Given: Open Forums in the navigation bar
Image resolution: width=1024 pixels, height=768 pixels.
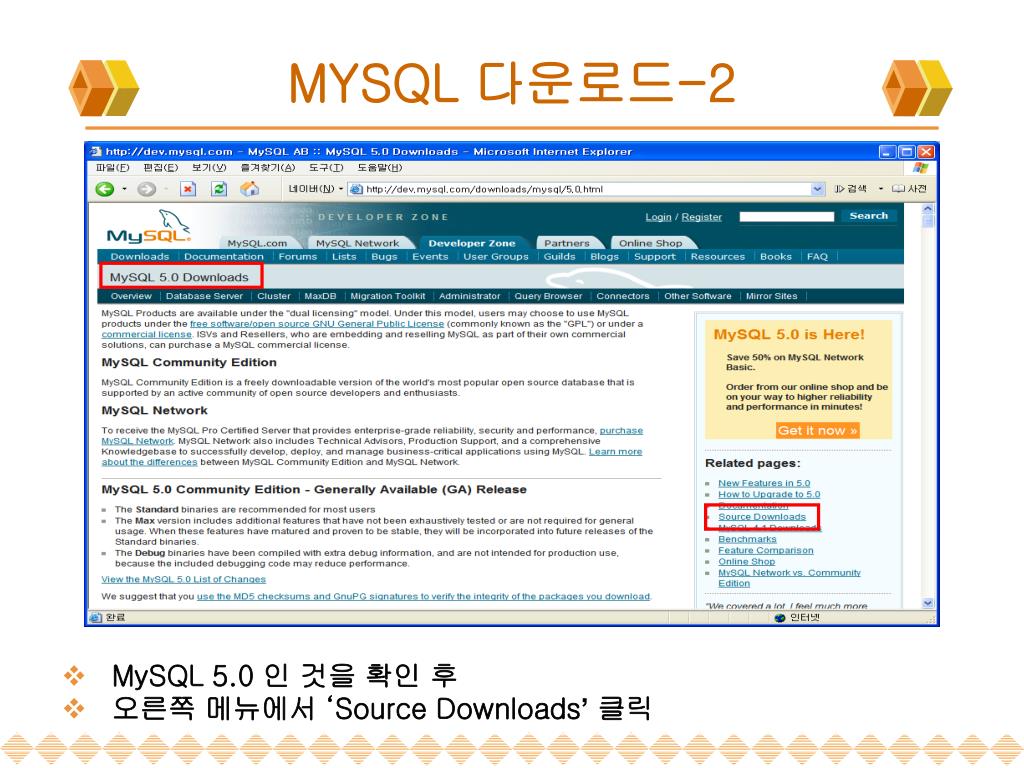Looking at the screenshot, I should coord(297,257).
